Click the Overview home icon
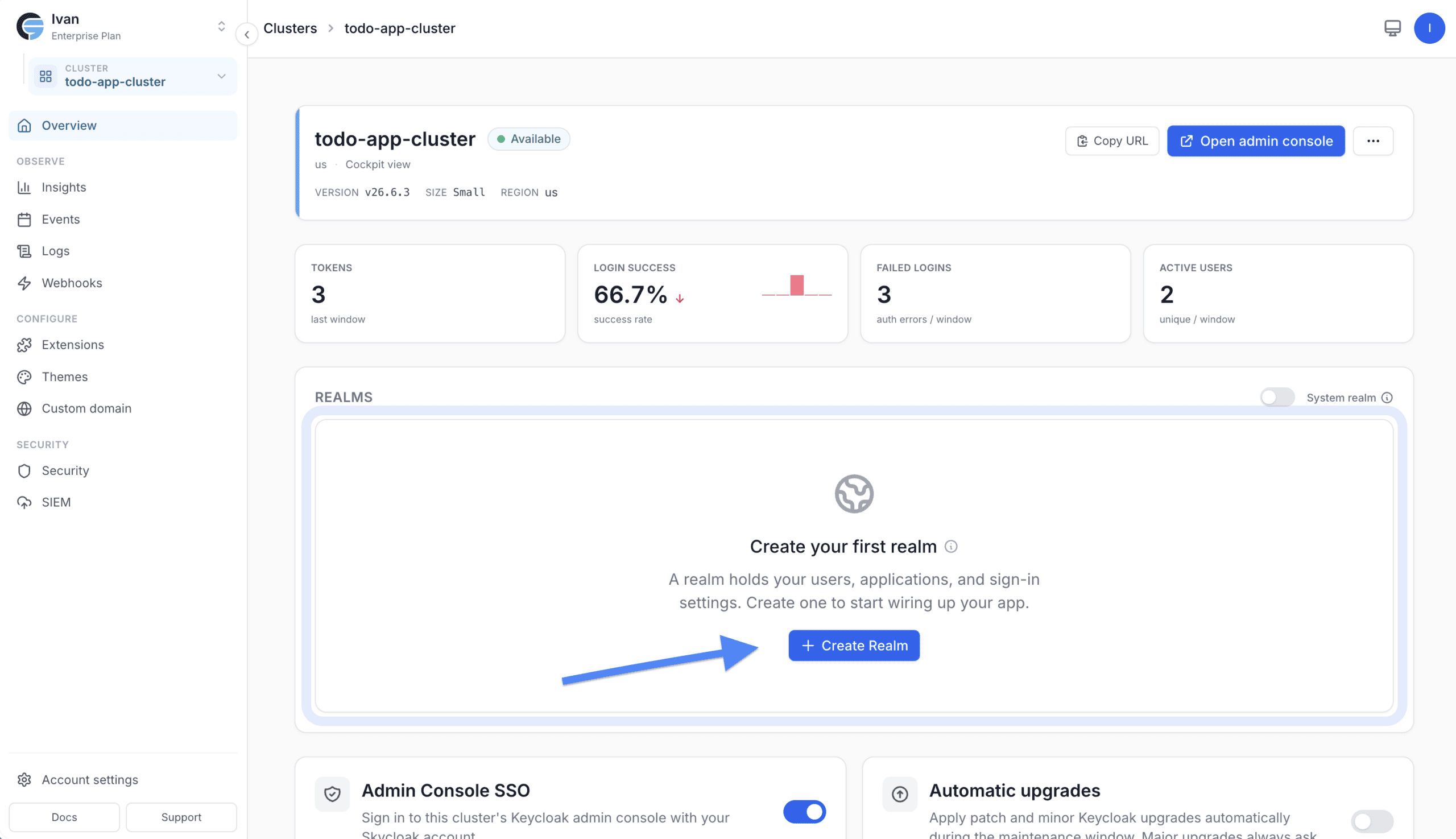The image size is (1456, 839). click(x=24, y=125)
